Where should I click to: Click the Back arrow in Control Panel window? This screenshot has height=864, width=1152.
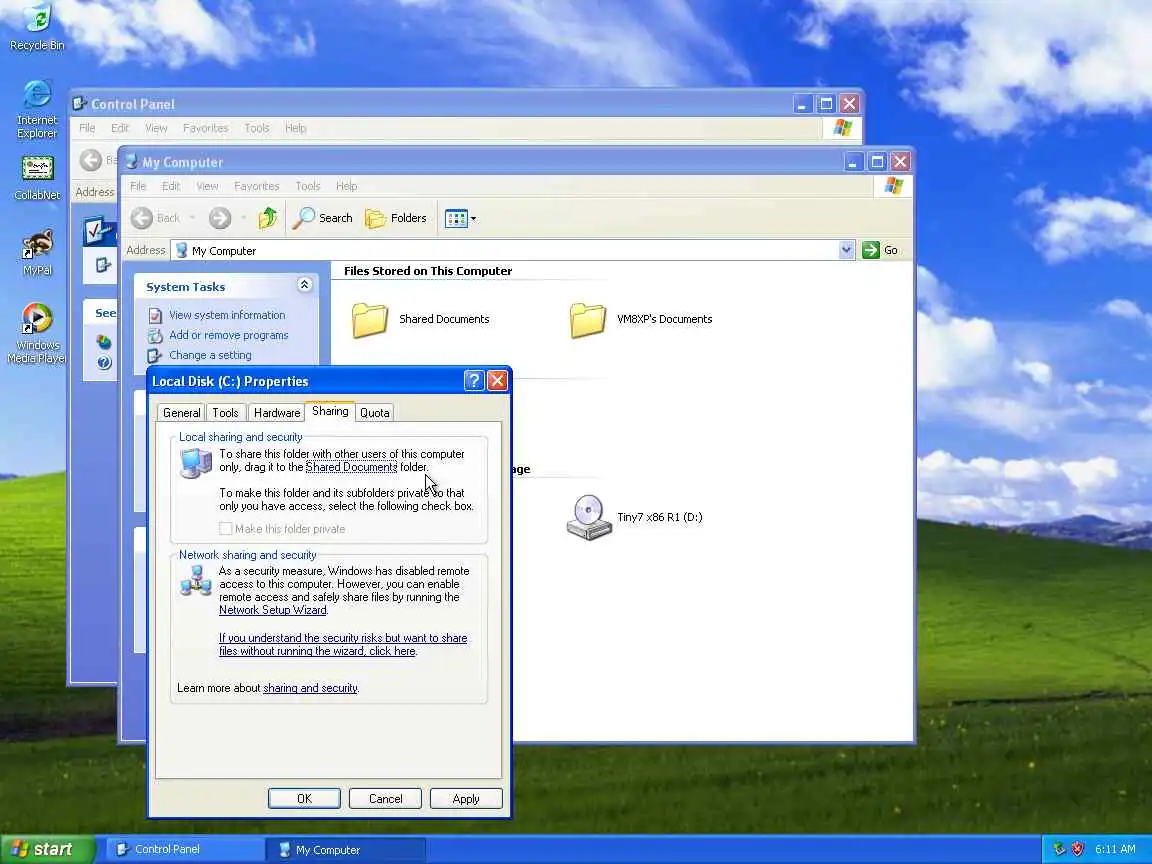pyautogui.click(x=91, y=160)
